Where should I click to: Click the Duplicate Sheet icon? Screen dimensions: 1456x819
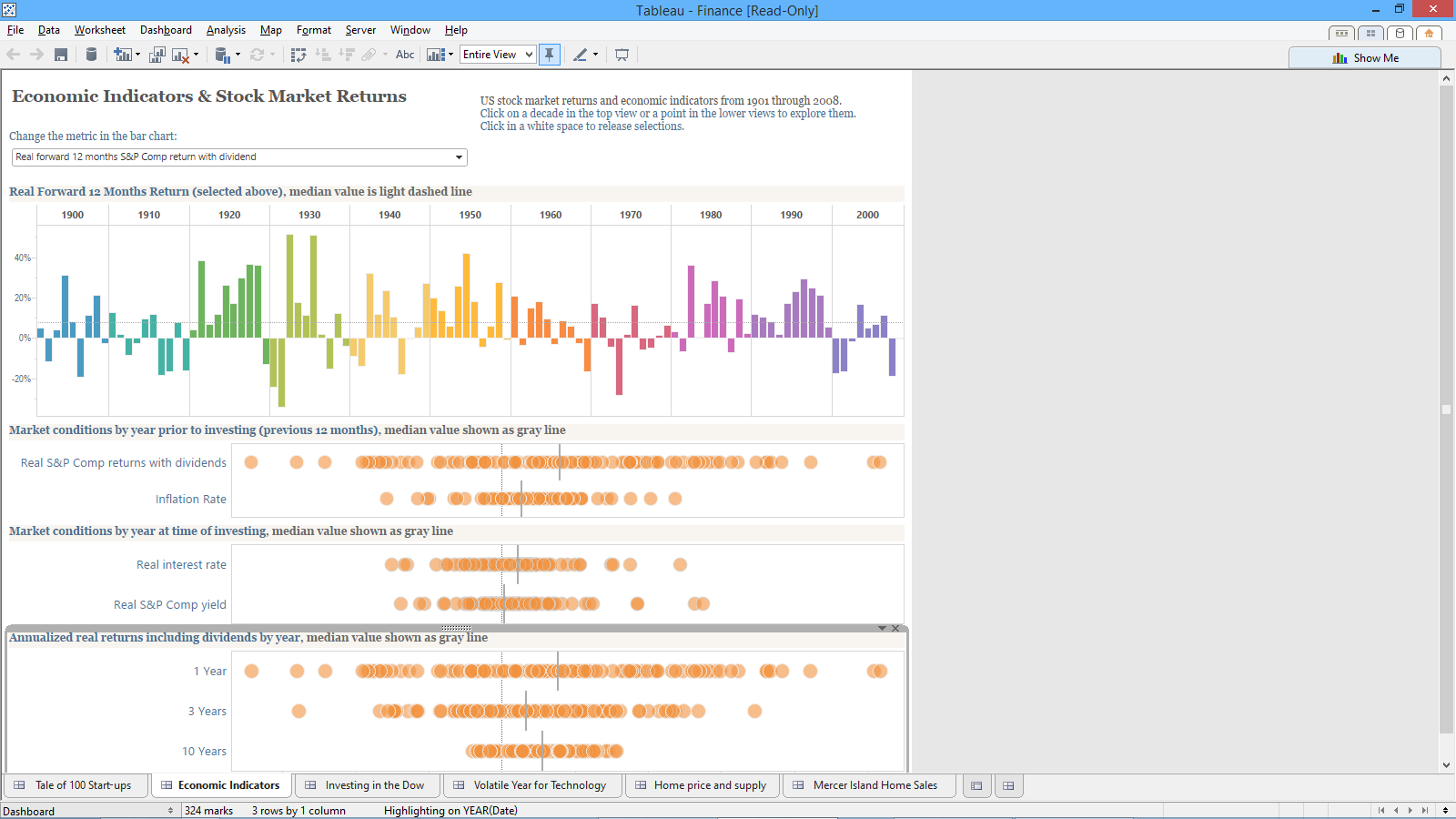pyautogui.click(x=157, y=55)
